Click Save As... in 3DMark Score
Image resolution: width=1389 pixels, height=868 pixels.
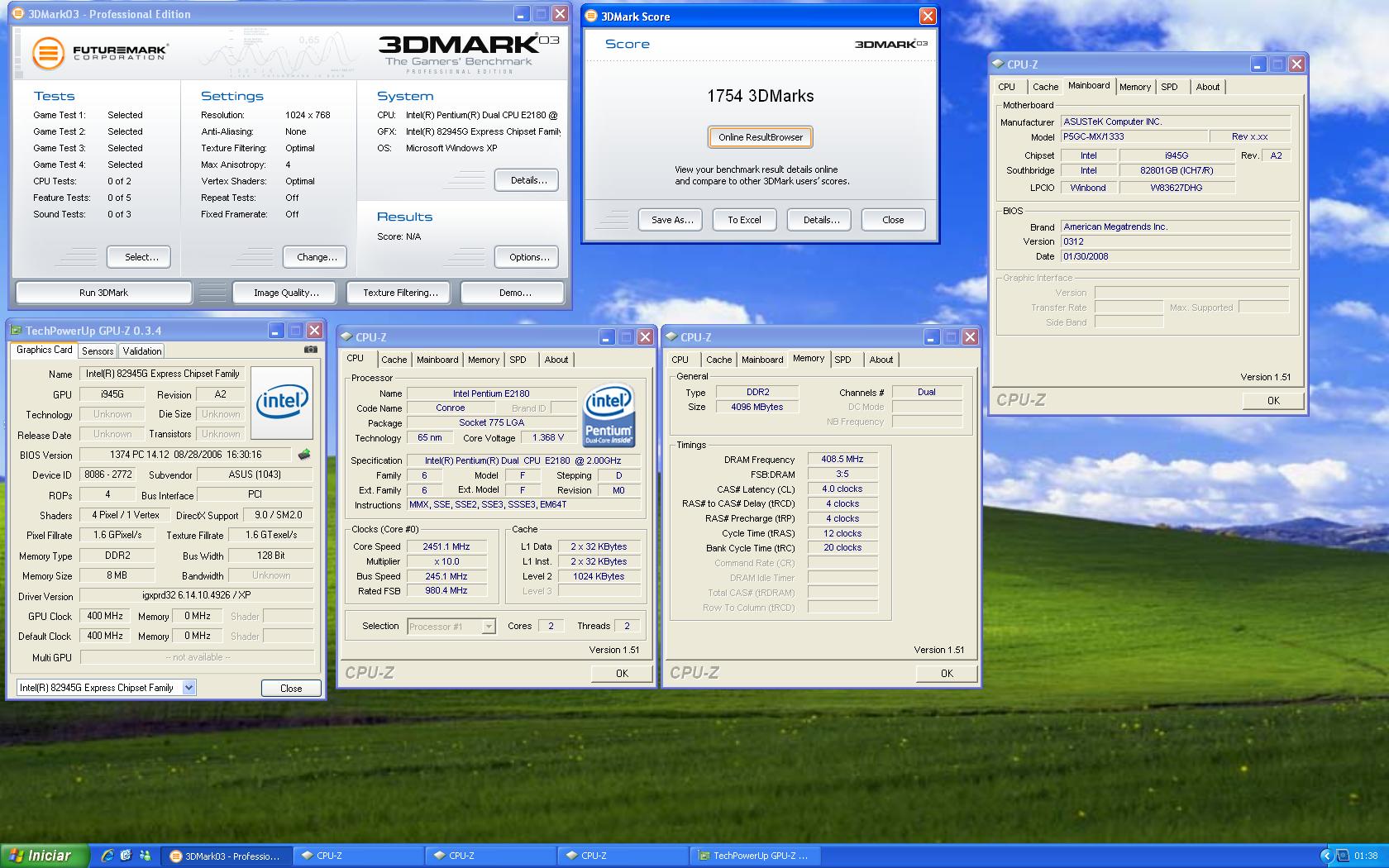671,220
